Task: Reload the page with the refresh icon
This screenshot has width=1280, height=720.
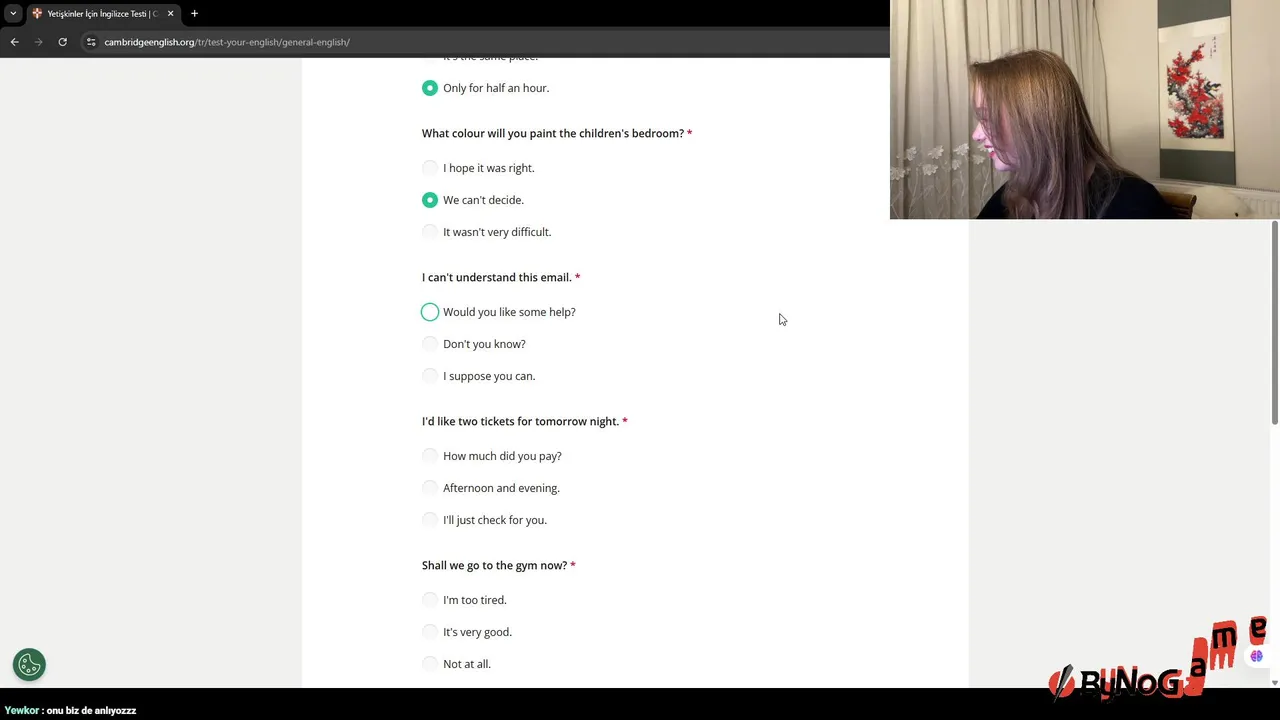Action: point(62,42)
